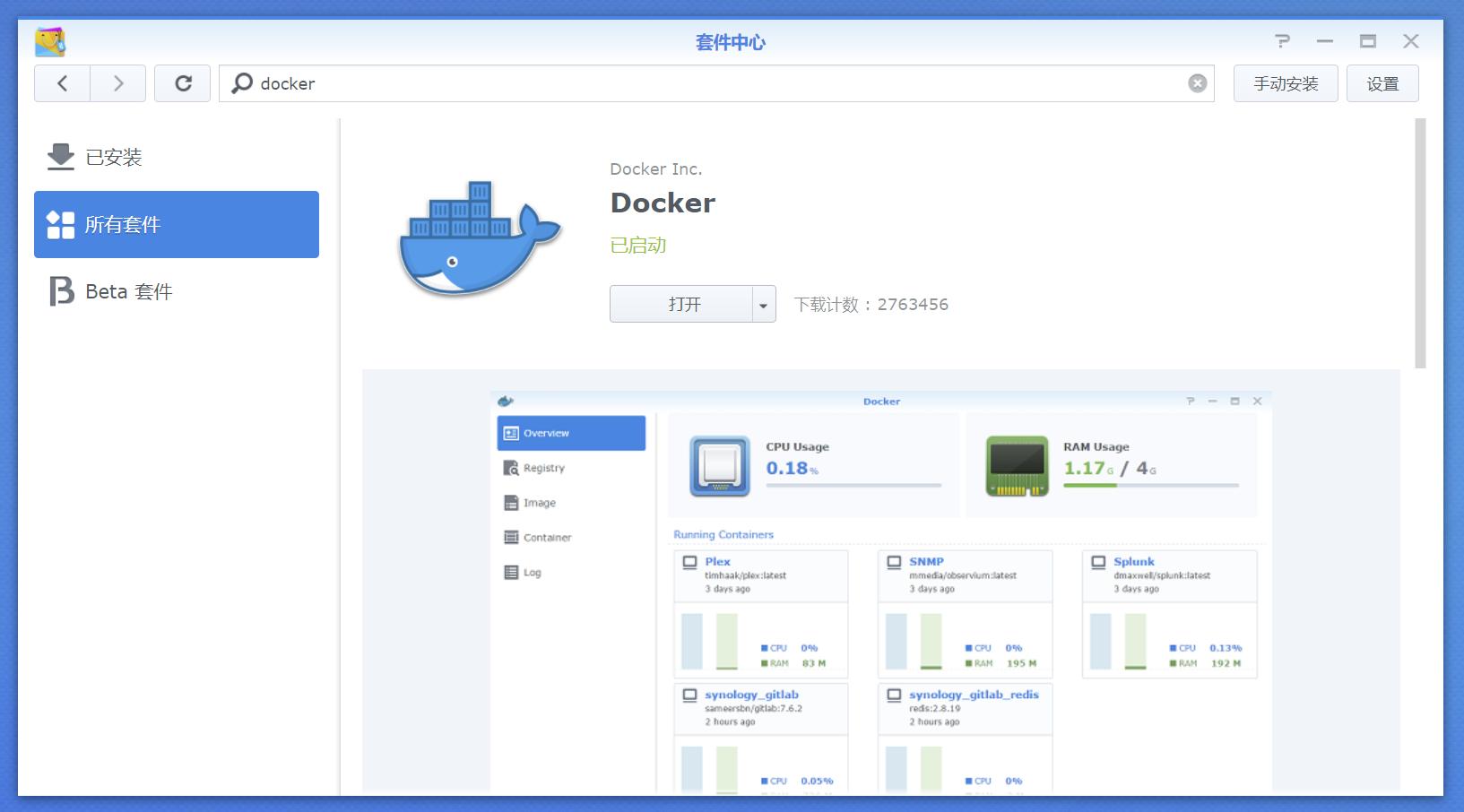Screen dimensions: 1464x812
Task: Minimize the Package Center window
Action: (1325, 41)
